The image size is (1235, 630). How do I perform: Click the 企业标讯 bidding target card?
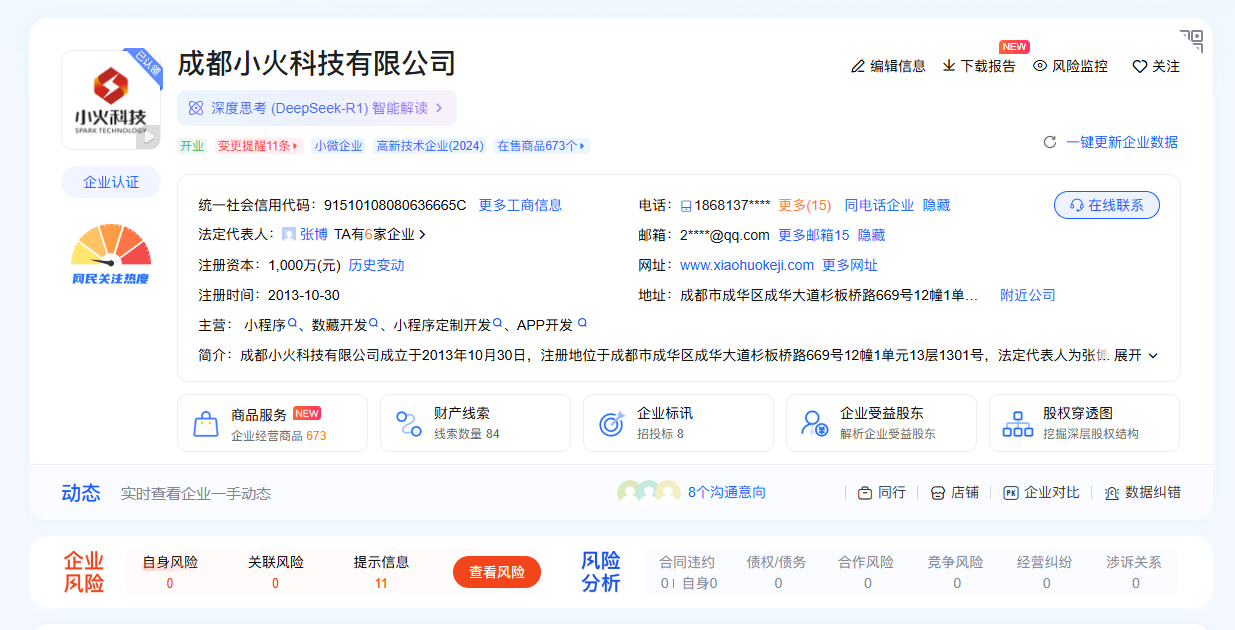[x=678, y=423]
